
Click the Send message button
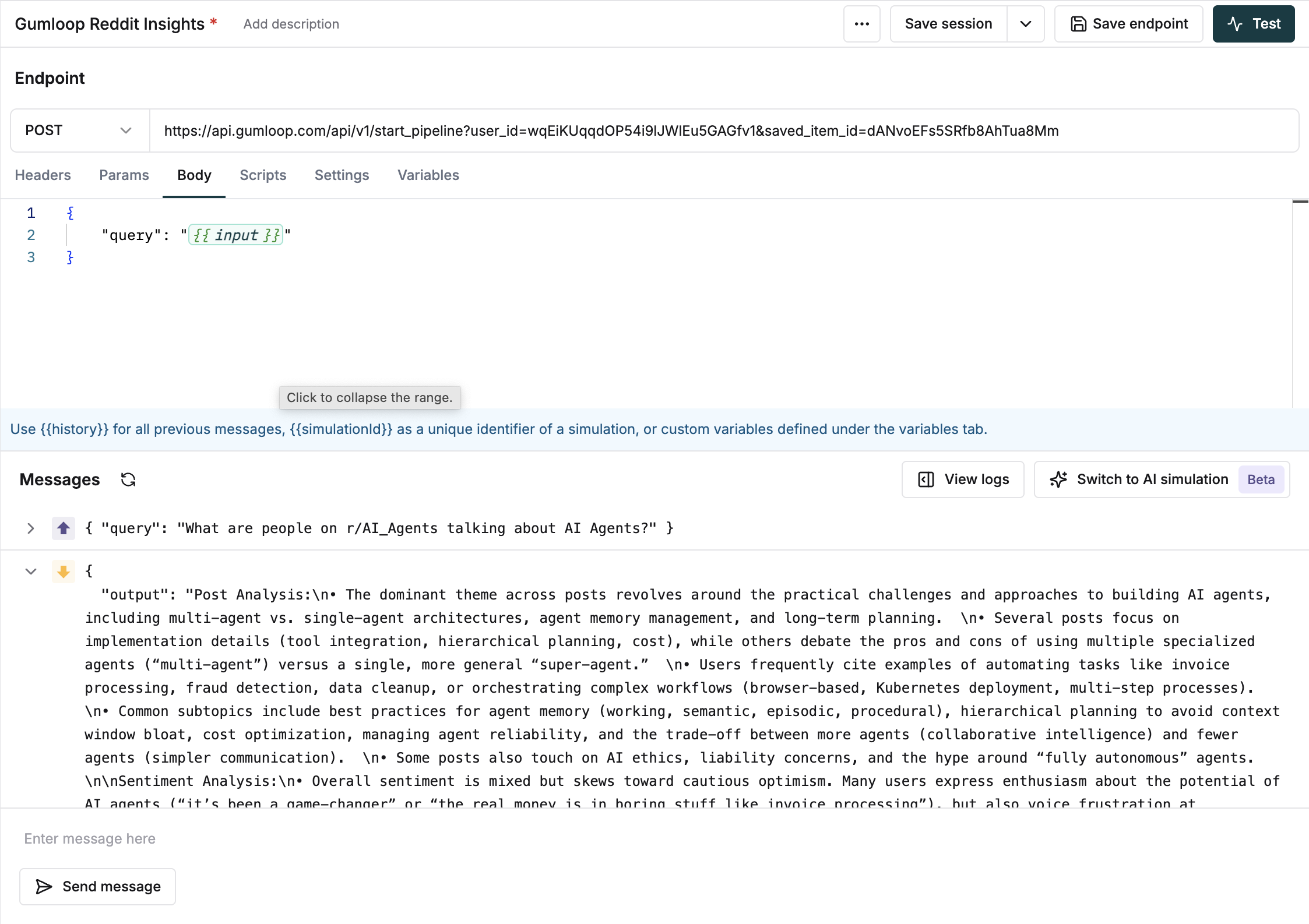tap(97, 886)
